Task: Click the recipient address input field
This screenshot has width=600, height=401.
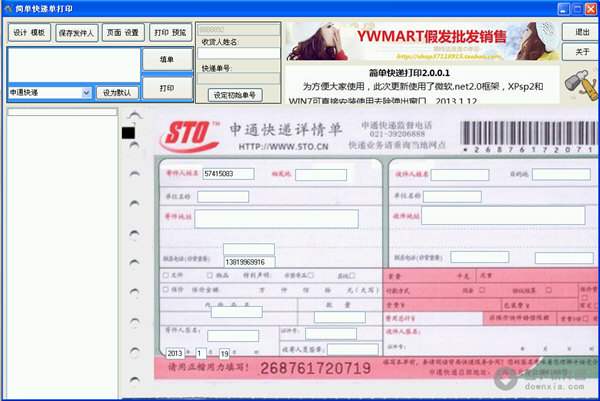Action: [x=503, y=215]
